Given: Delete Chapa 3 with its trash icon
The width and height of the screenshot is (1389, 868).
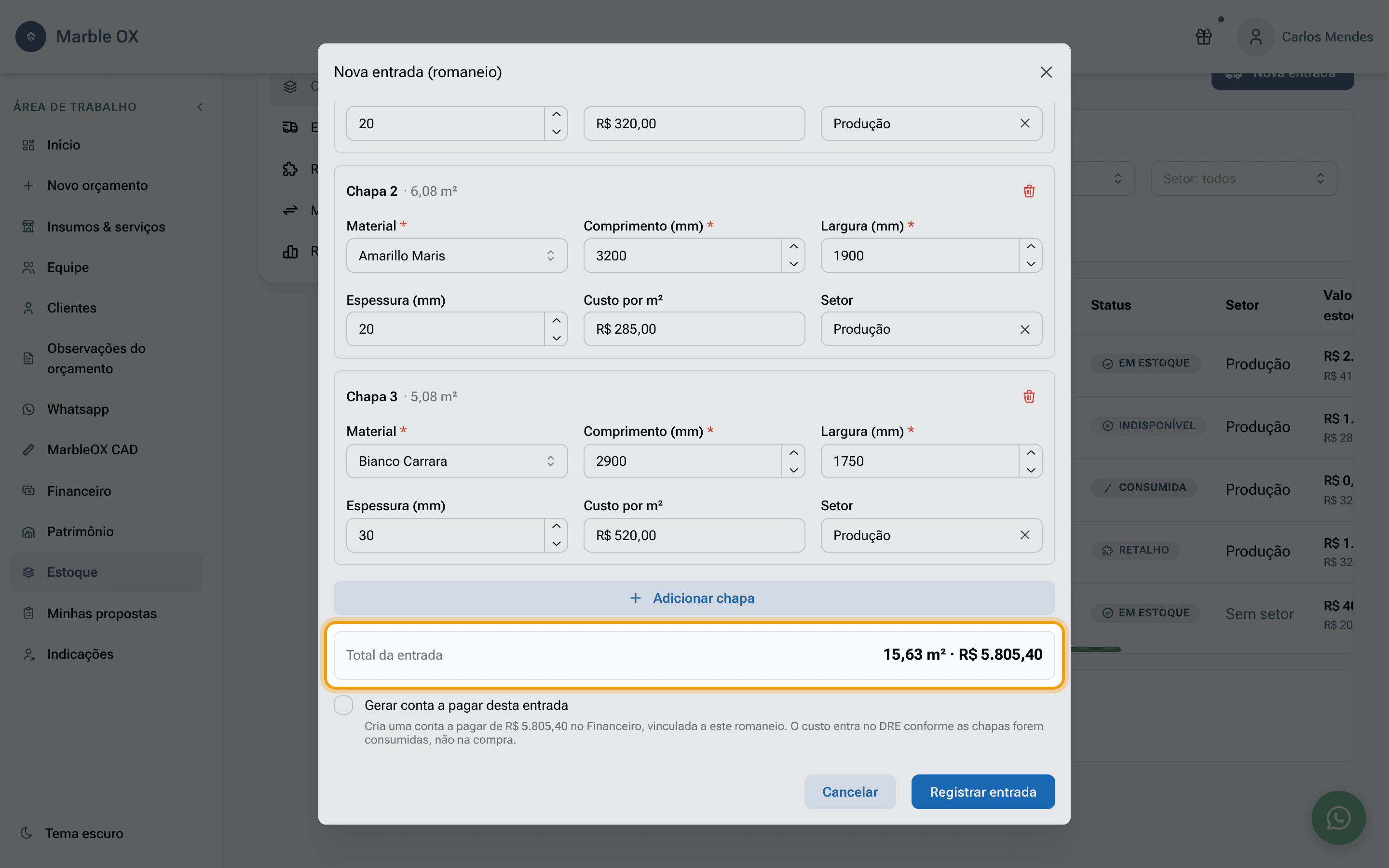Looking at the screenshot, I should (x=1029, y=397).
